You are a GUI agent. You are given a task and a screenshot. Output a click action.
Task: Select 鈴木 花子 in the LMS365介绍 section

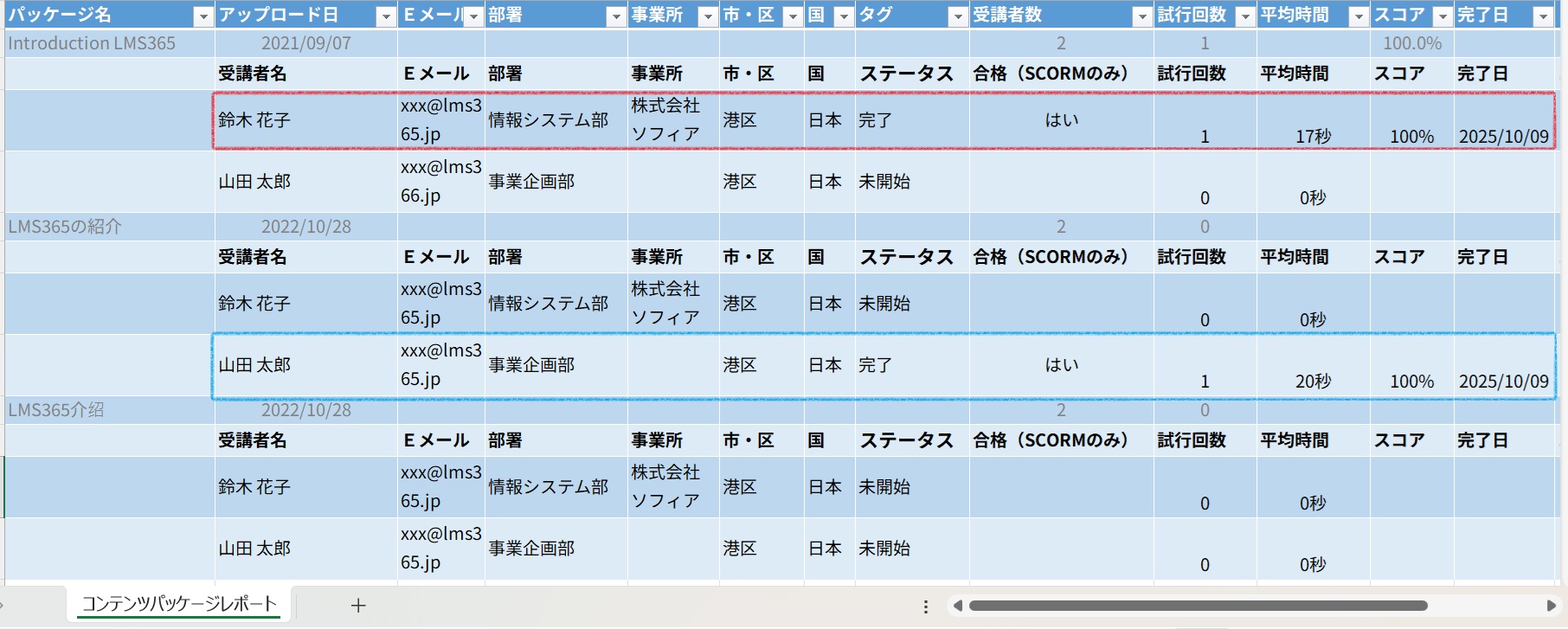pos(306,487)
